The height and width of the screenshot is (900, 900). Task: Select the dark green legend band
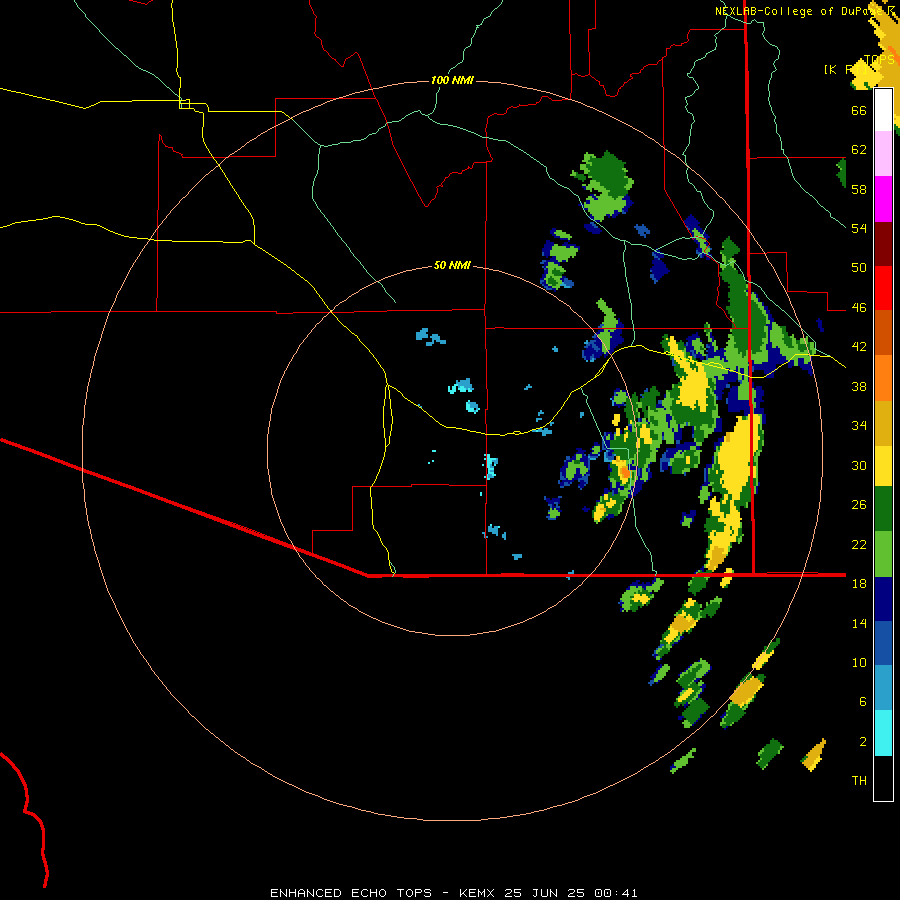point(883,509)
